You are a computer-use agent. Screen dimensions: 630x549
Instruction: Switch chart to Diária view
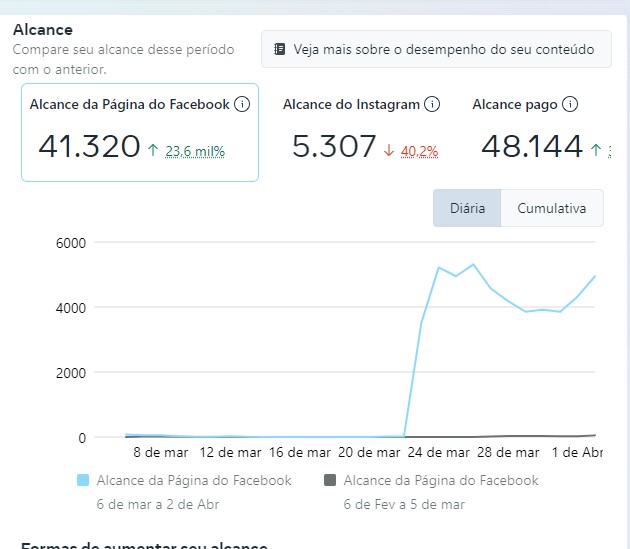(467, 209)
